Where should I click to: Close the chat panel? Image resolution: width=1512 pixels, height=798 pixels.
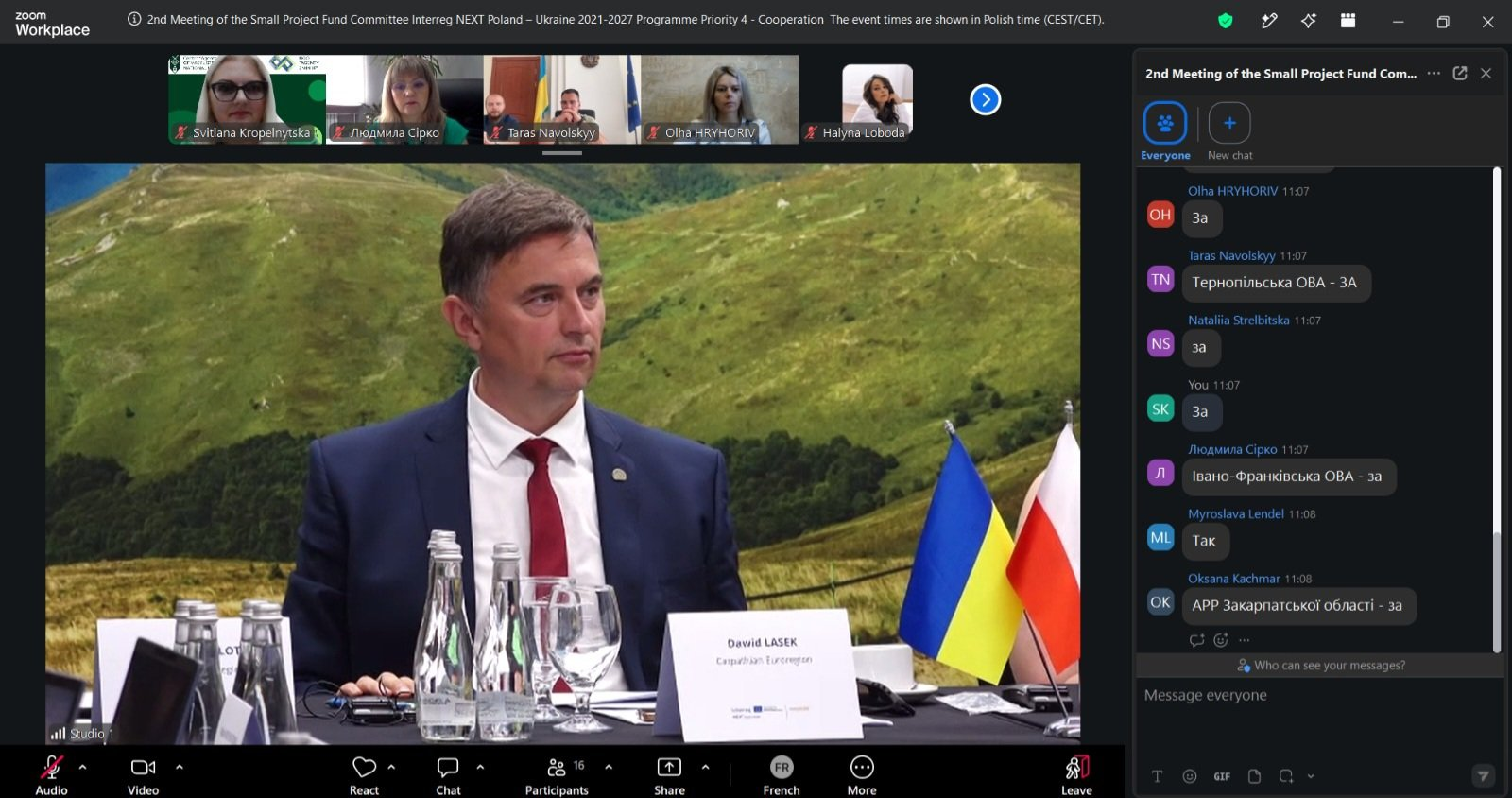[1486, 73]
